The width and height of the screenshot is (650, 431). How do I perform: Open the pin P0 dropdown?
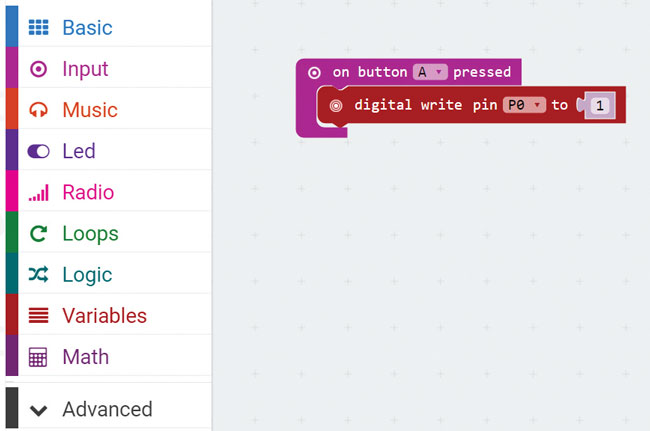[x=524, y=105]
